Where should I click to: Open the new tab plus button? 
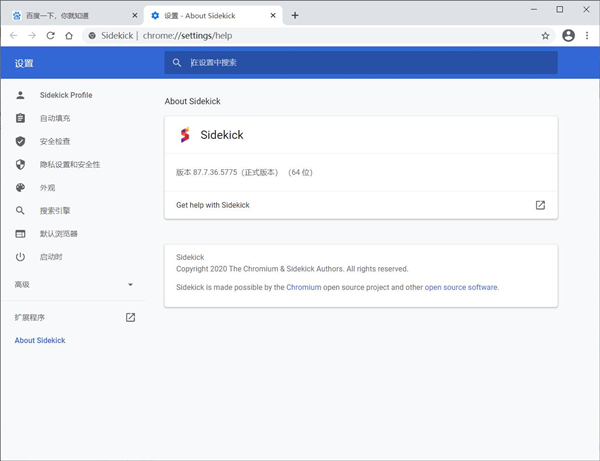click(x=295, y=15)
